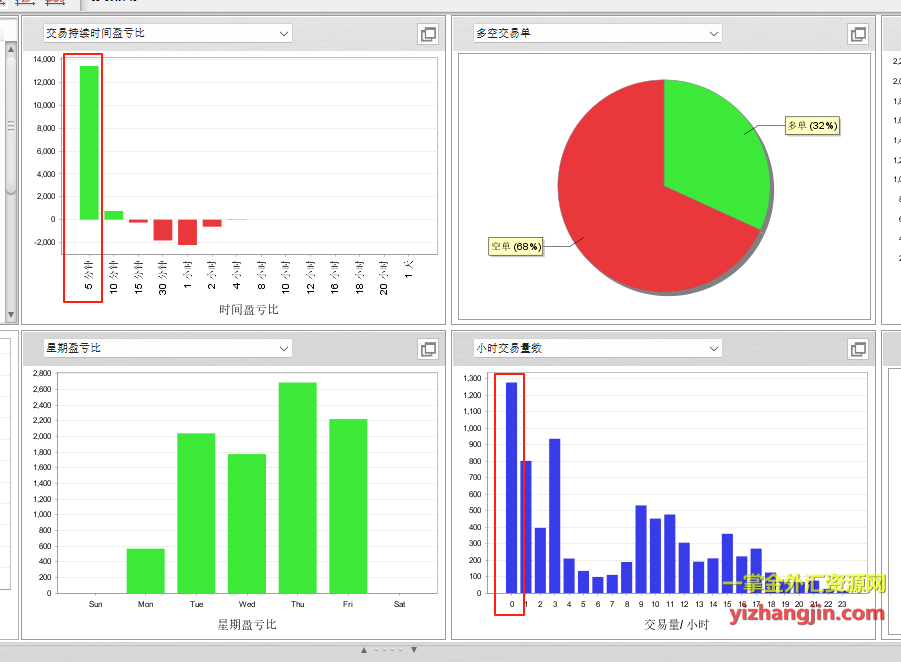Click the left scrollbar's down arrow

coord(11,315)
